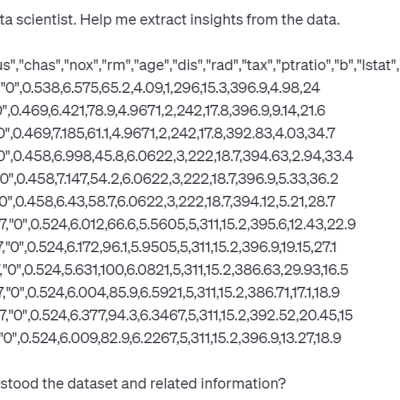This screenshot has width=400, height=400.
Task: Click the data row ending in 20.45,15
Action: [x=176, y=315]
